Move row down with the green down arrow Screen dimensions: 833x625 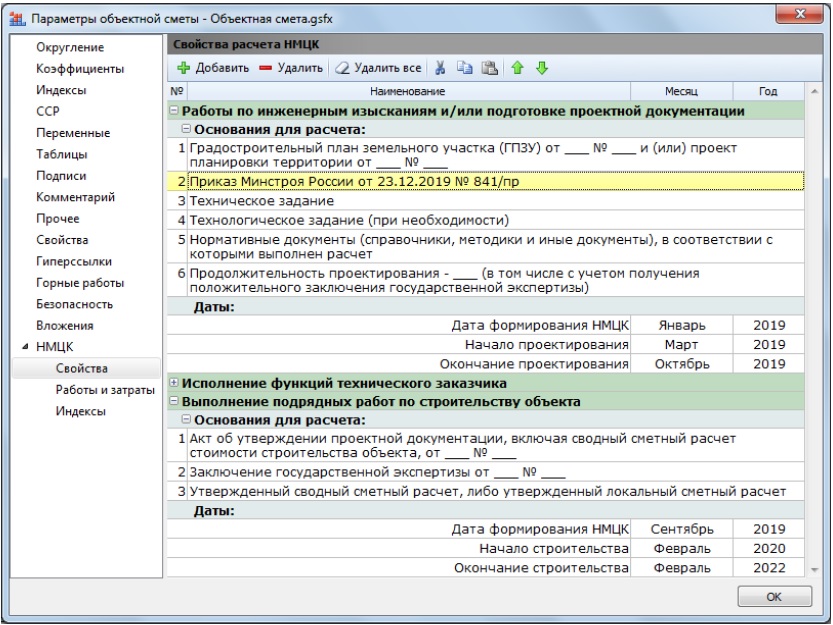click(x=542, y=68)
